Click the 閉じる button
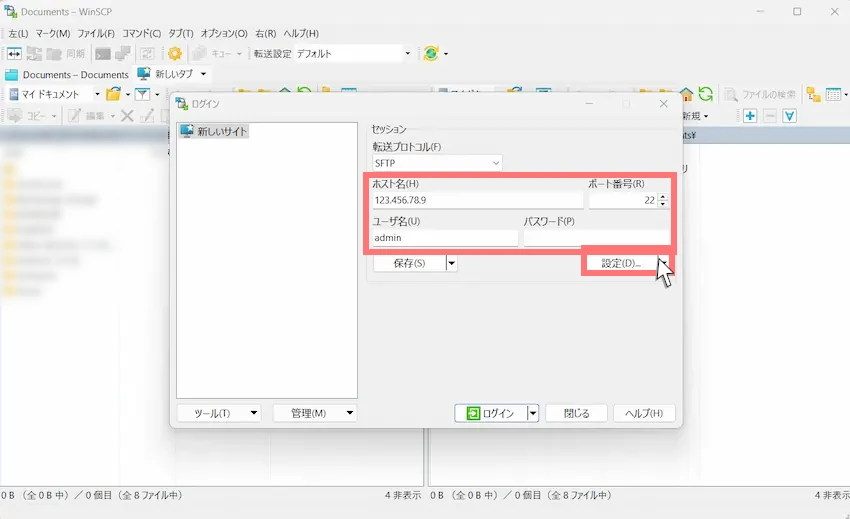 576,413
